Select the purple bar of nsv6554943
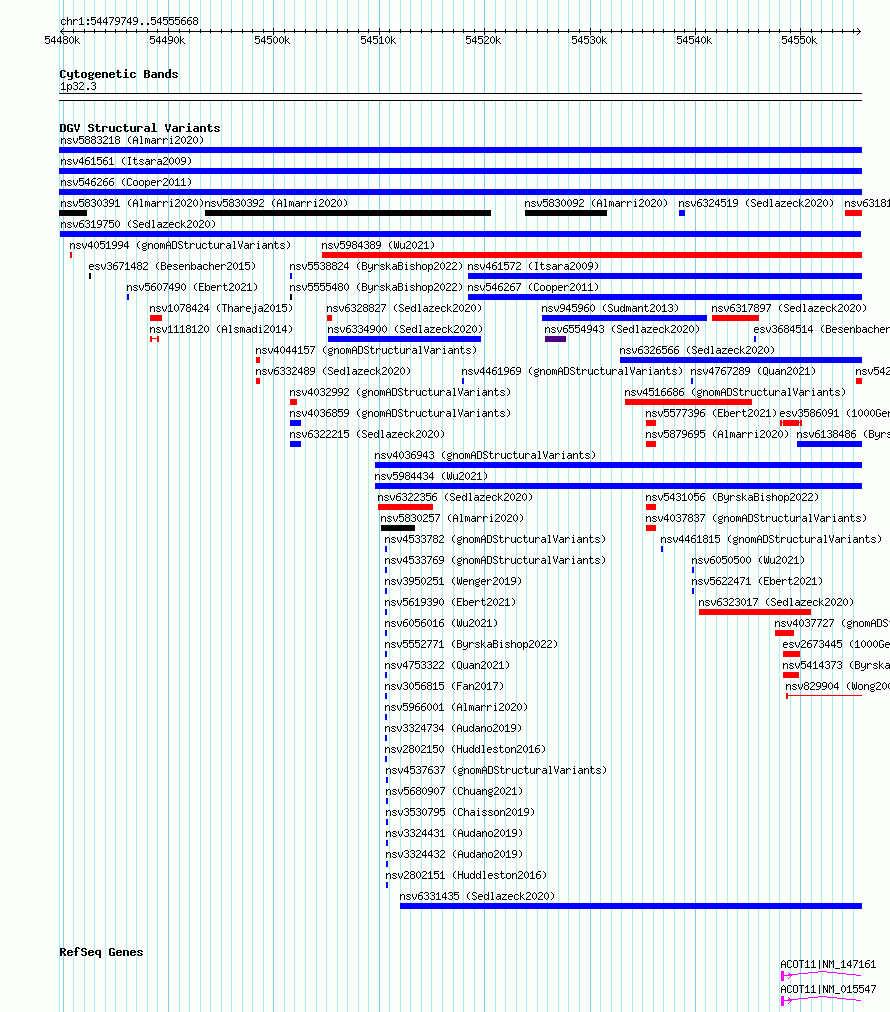This screenshot has width=890, height=1012. (x=555, y=339)
